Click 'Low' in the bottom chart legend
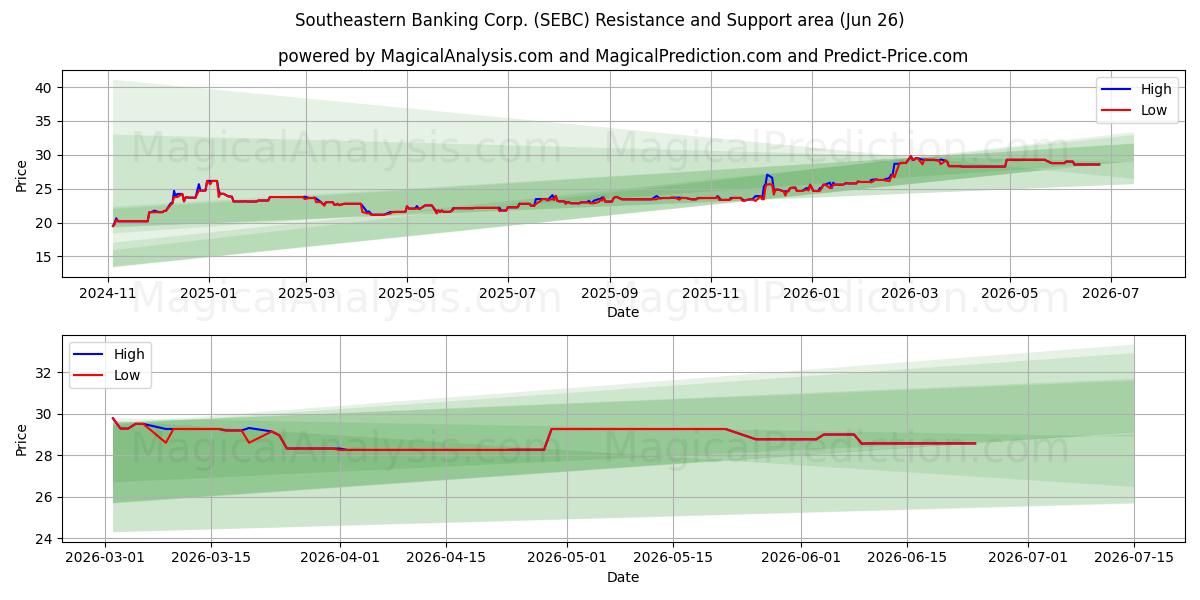 pos(127,375)
